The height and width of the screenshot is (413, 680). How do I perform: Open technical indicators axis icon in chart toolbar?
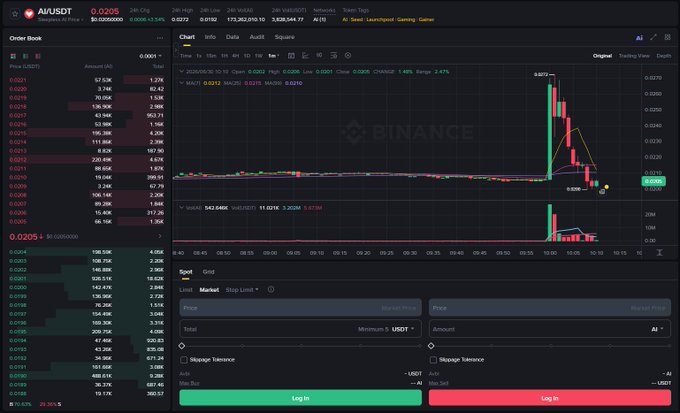coord(305,56)
